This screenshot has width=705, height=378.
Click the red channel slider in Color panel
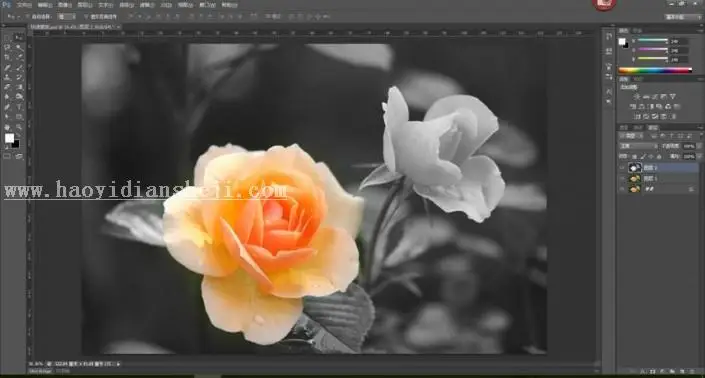pyautogui.click(x=653, y=41)
